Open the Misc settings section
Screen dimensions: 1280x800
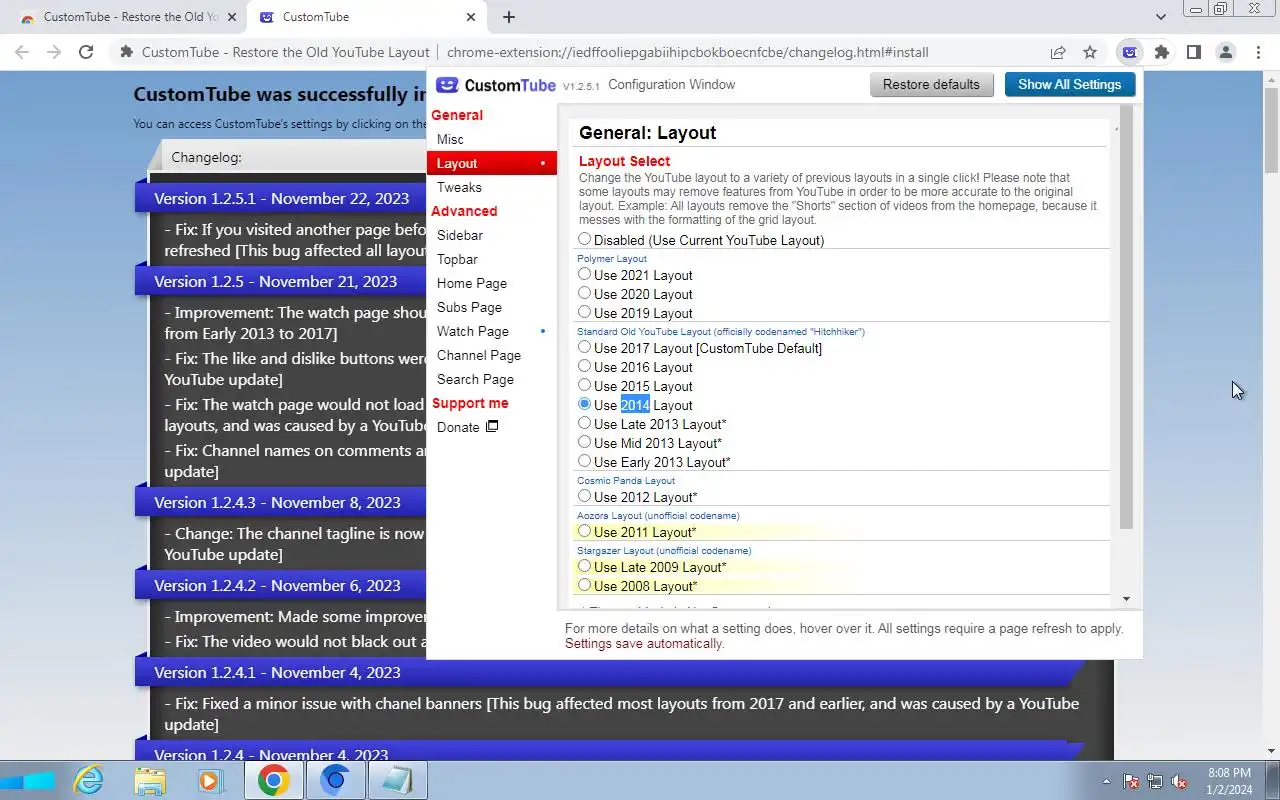click(x=450, y=139)
